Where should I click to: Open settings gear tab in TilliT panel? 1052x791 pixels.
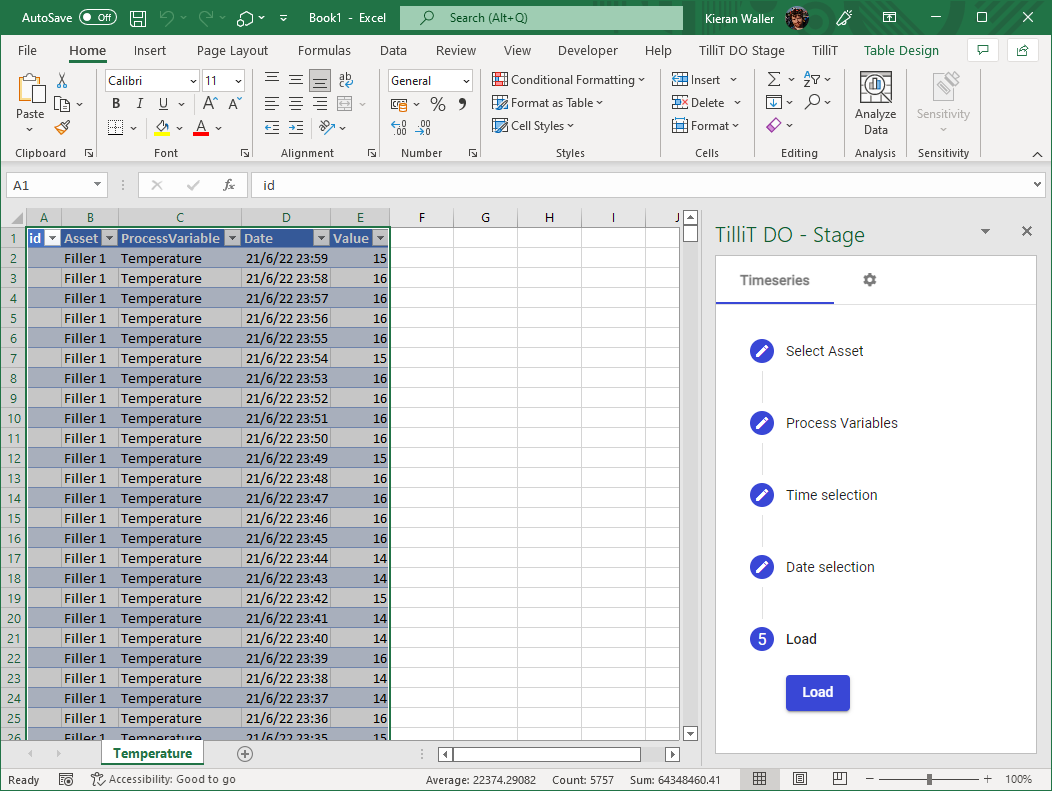tap(869, 280)
